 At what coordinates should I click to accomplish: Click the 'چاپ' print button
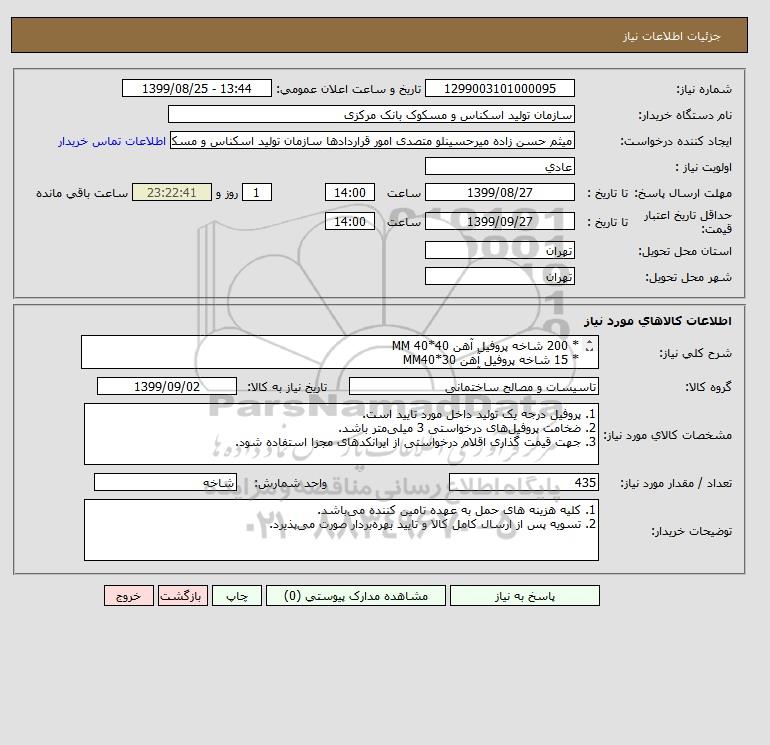pos(237,596)
